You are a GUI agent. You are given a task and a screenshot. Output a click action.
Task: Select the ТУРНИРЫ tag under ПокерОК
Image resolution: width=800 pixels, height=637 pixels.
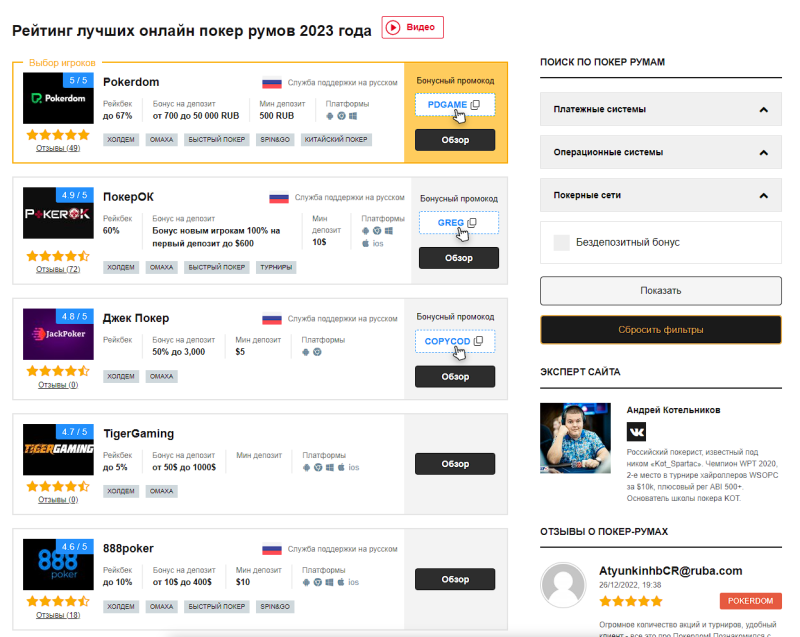pyautogui.click(x=276, y=267)
